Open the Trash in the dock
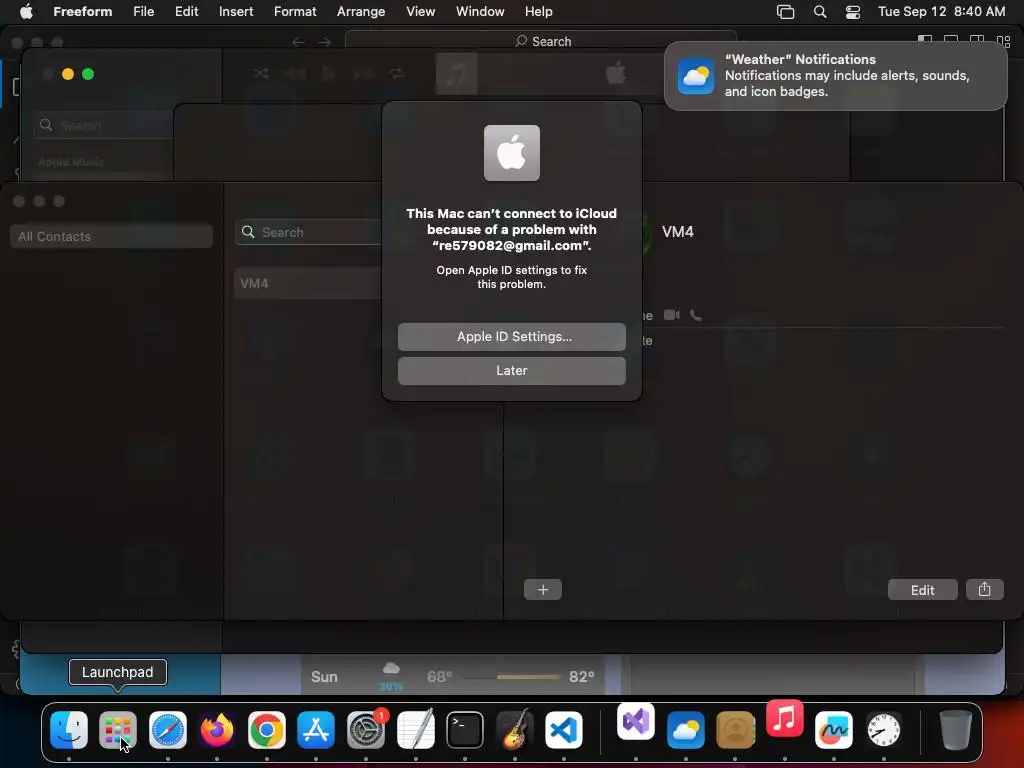Viewport: 1024px width, 768px height. tap(955, 729)
